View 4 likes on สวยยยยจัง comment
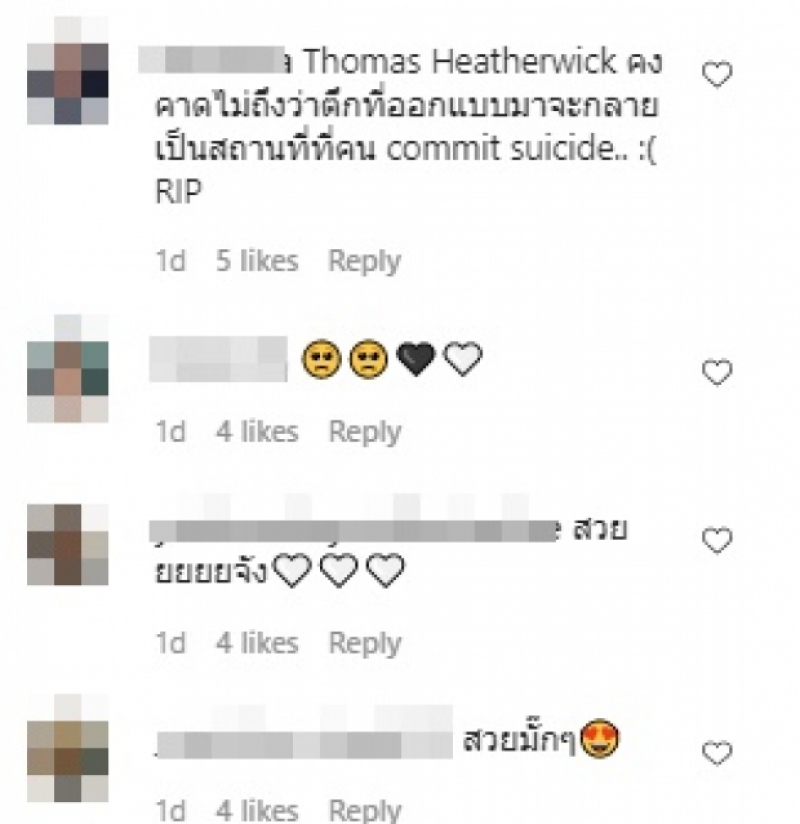The image size is (800, 824). pos(257,643)
